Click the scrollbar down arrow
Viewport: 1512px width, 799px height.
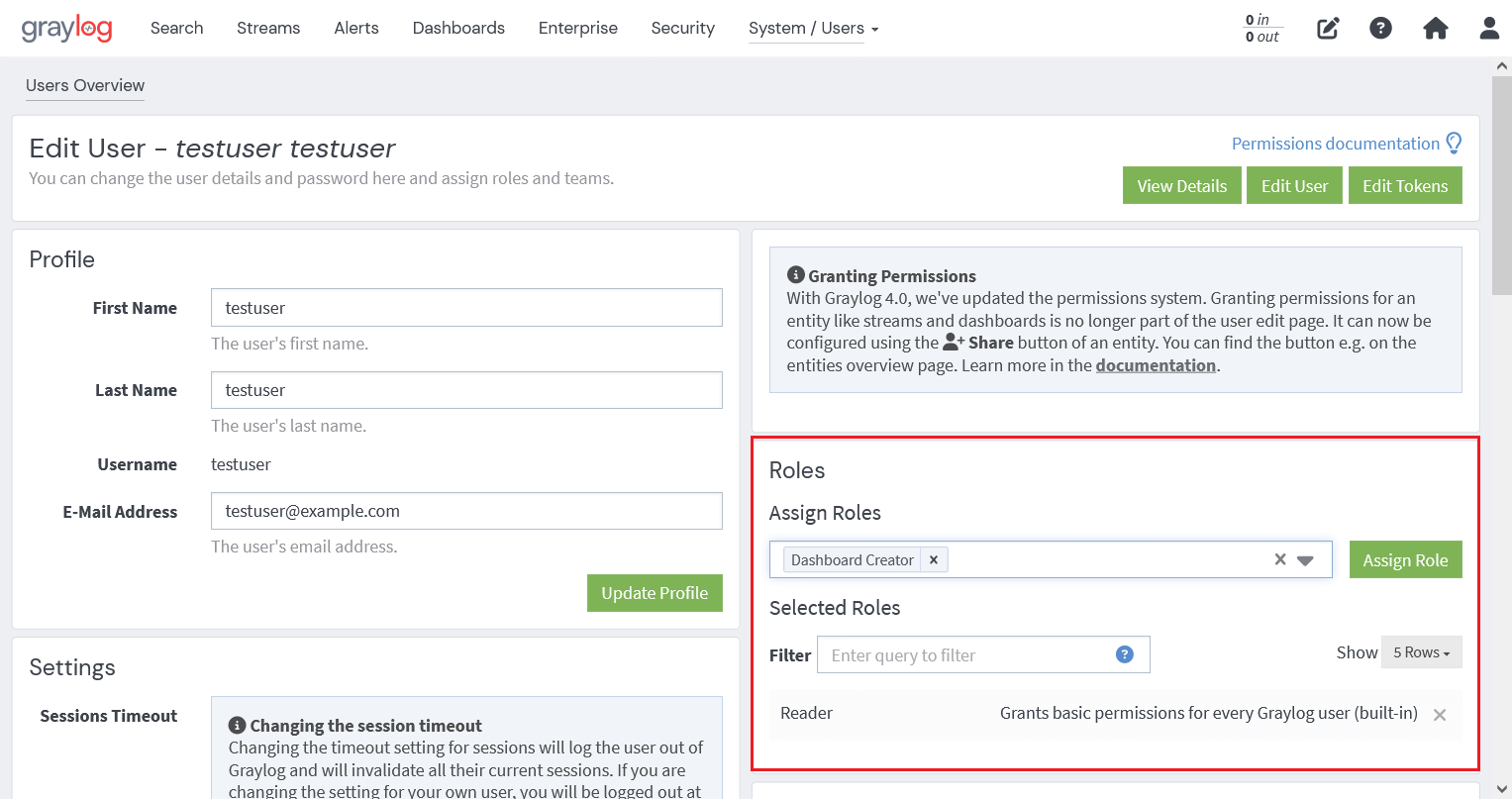click(1501, 789)
